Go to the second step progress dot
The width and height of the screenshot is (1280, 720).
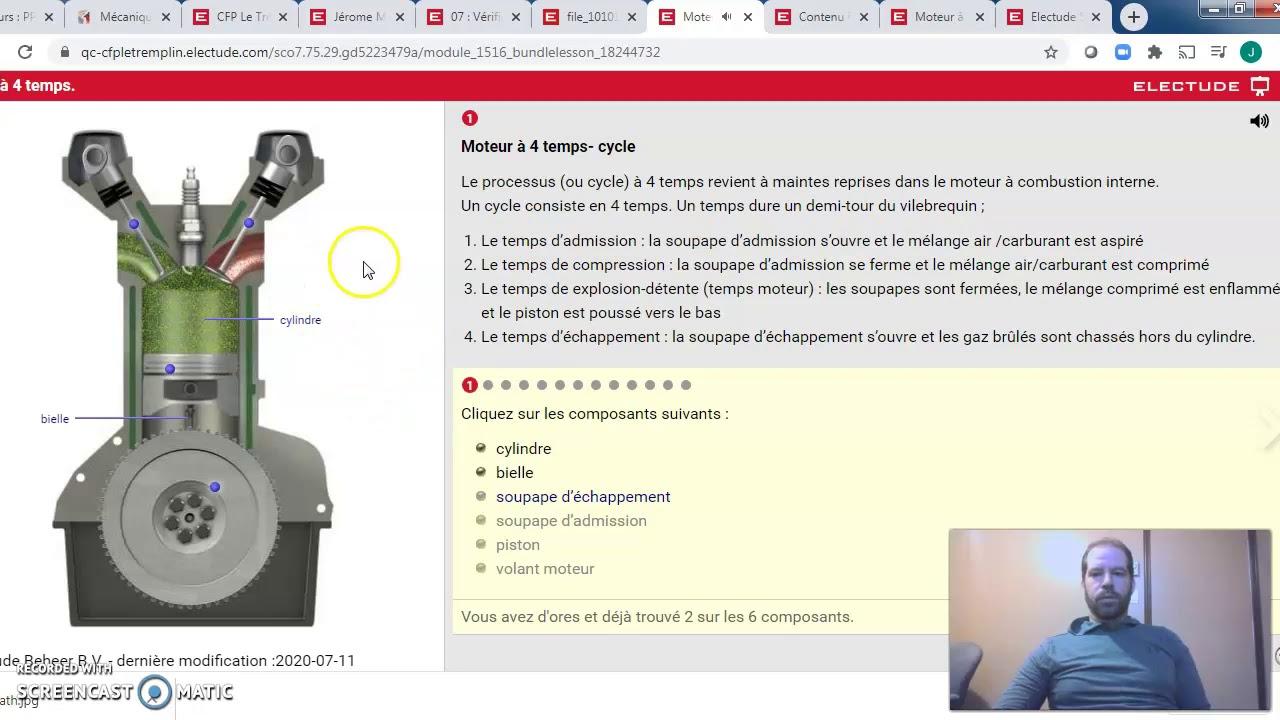(488, 385)
